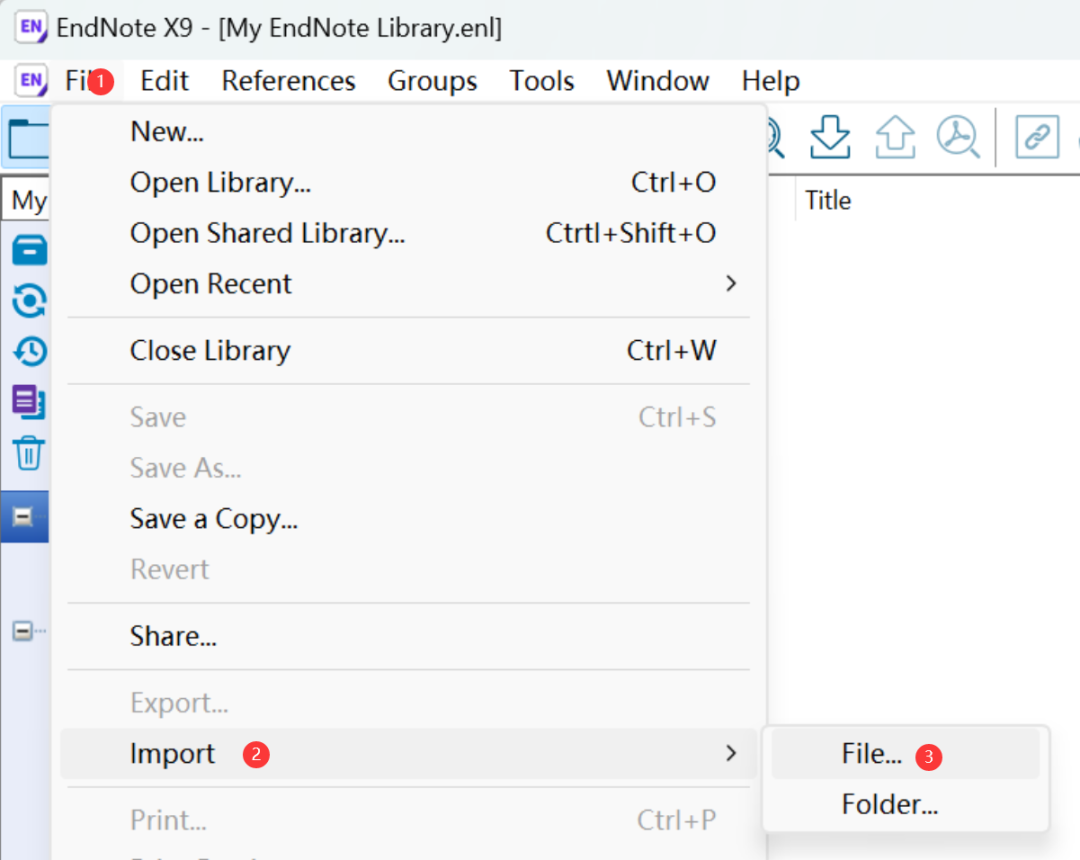Viewport: 1080px width, 860px height.
Task: Select the Unfiled references icon
Action: (x=29, y=401)
